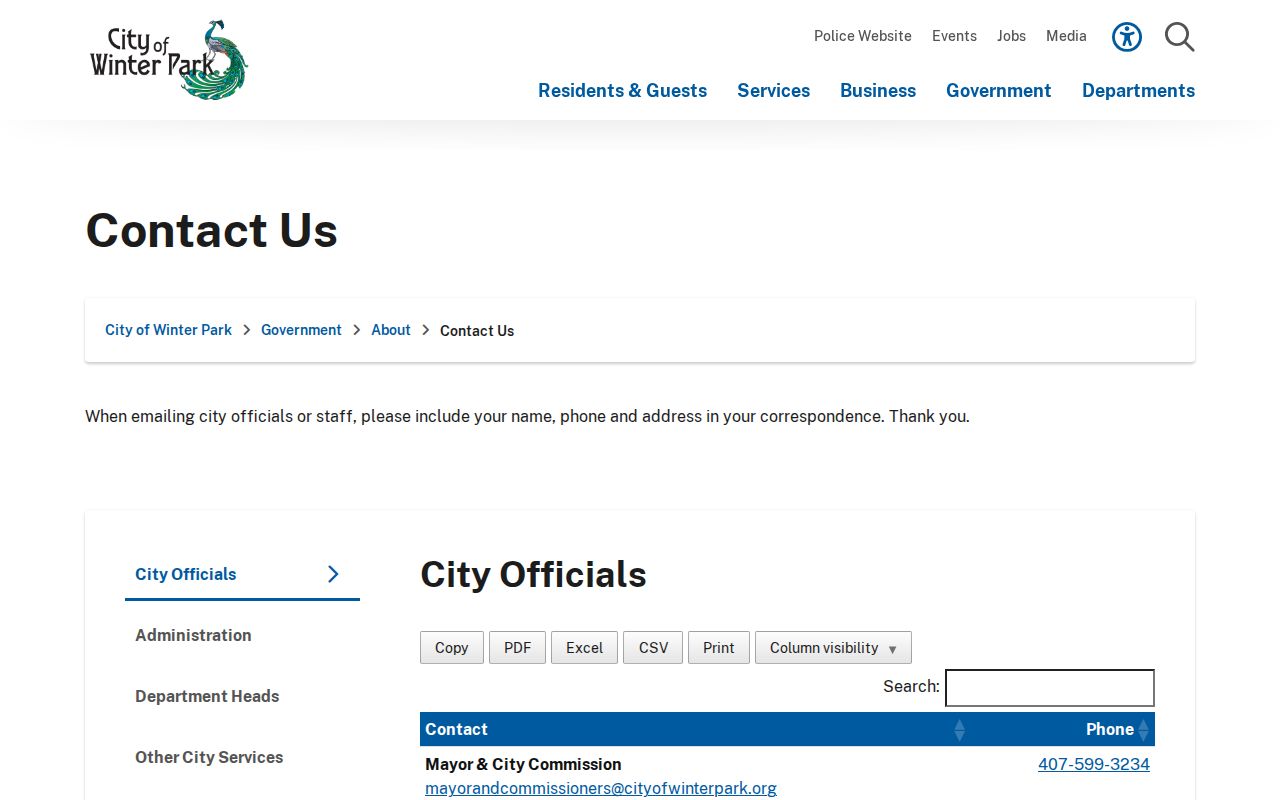Open the Departments menu
Screen dimensions: 1280x800
click(x=1138, y=91)
